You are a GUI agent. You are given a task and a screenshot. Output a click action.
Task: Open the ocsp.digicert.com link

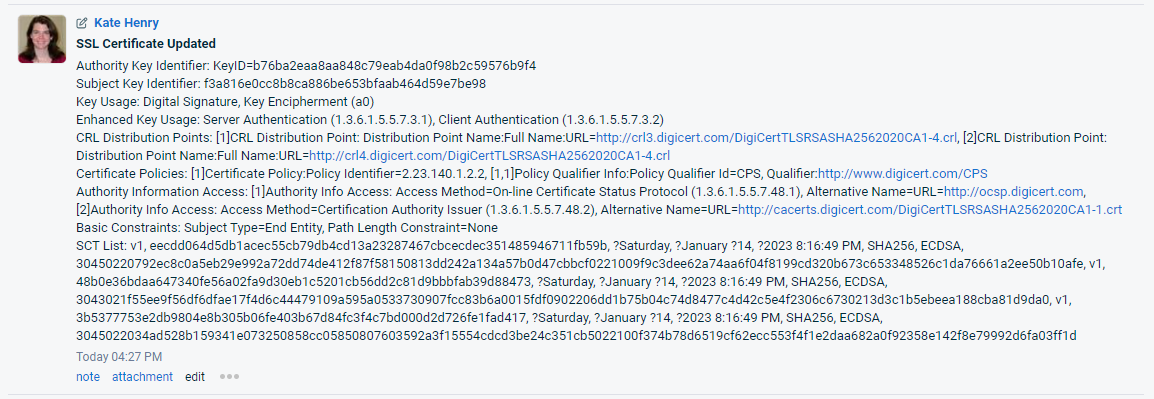[1013, 192]
